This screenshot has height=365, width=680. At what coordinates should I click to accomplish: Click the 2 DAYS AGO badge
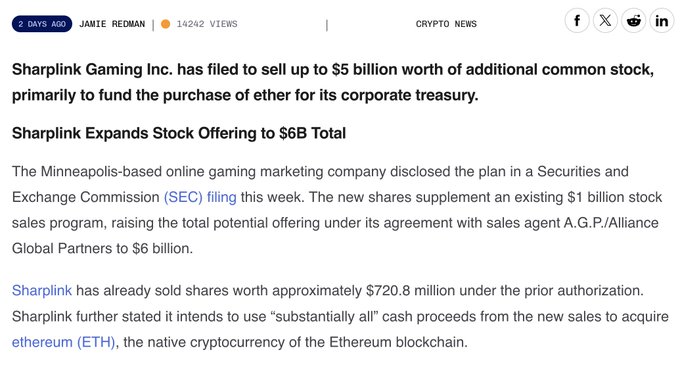point(42,24)
